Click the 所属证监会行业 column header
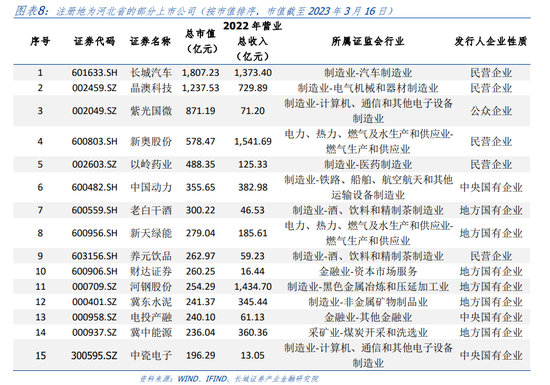Image resolution: width=550 pixels, height=385 pixels. [368, 41]
